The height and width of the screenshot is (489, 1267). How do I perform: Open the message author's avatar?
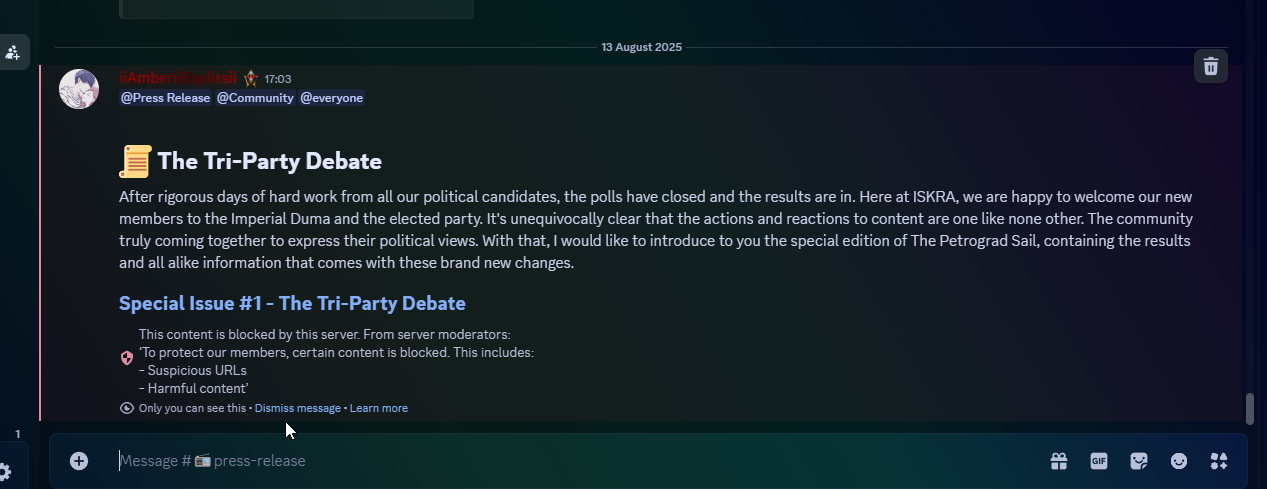pyautogui.click(x=79, y=89)
